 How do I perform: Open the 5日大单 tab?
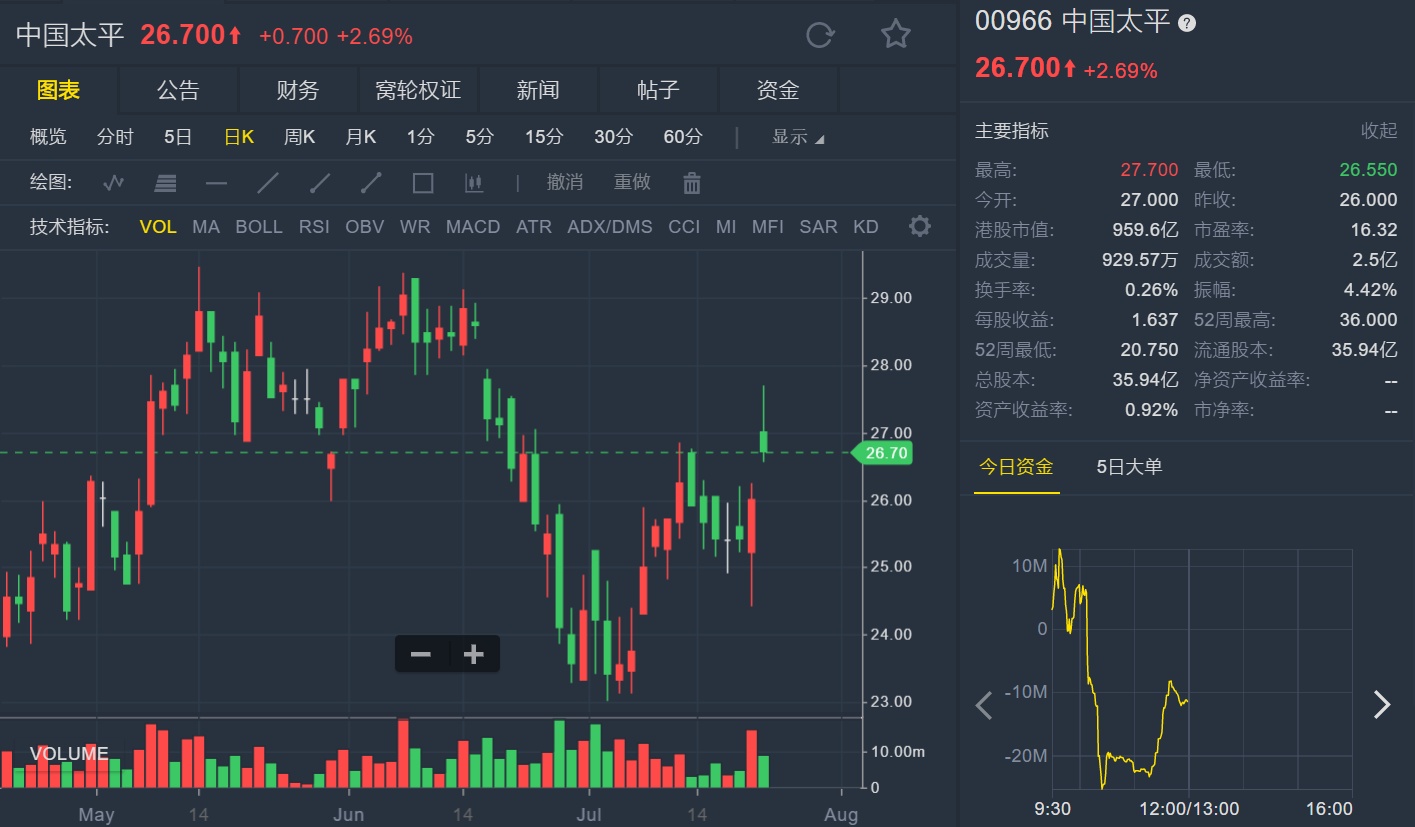coord(1129,466)
